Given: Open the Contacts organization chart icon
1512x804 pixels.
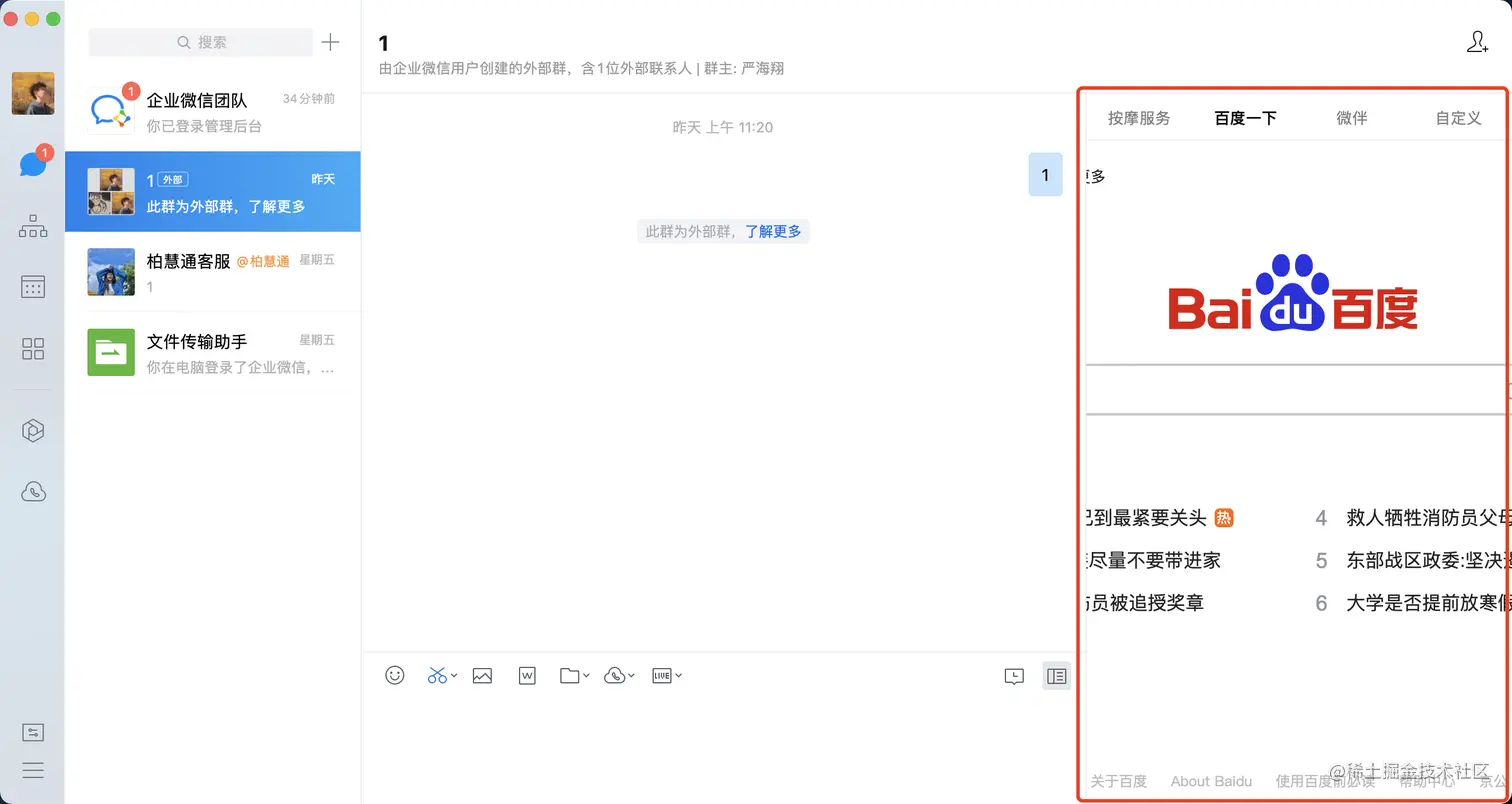Looking at the screenshot, I should (33, 226).
